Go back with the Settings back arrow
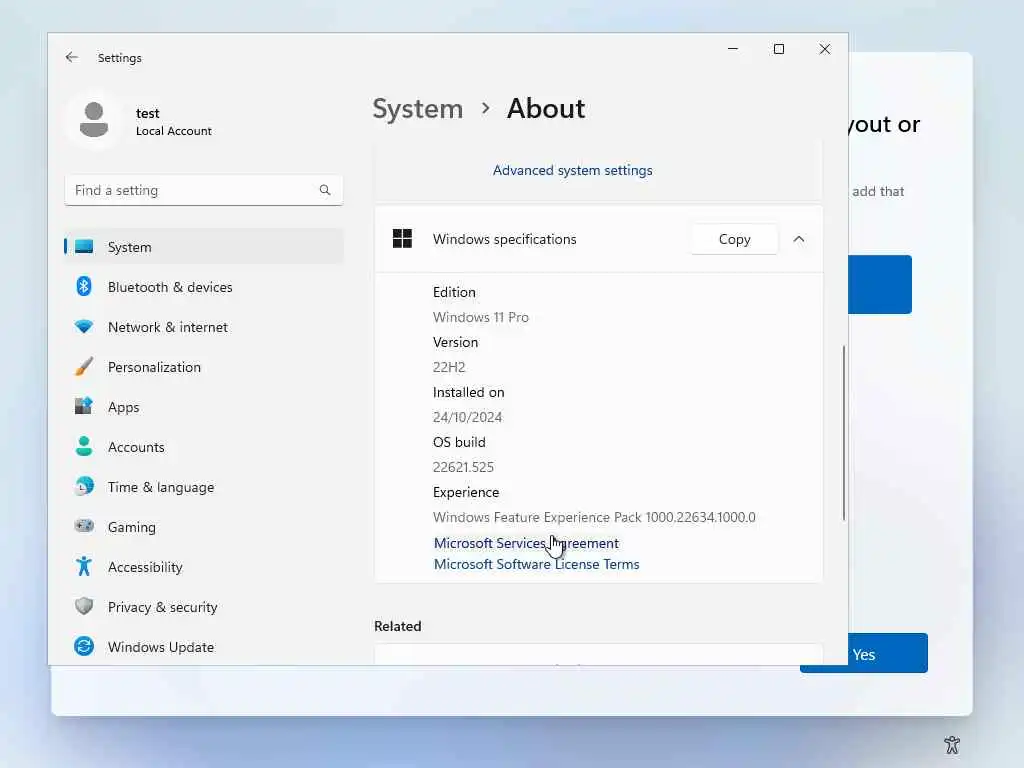 point(72,57)
